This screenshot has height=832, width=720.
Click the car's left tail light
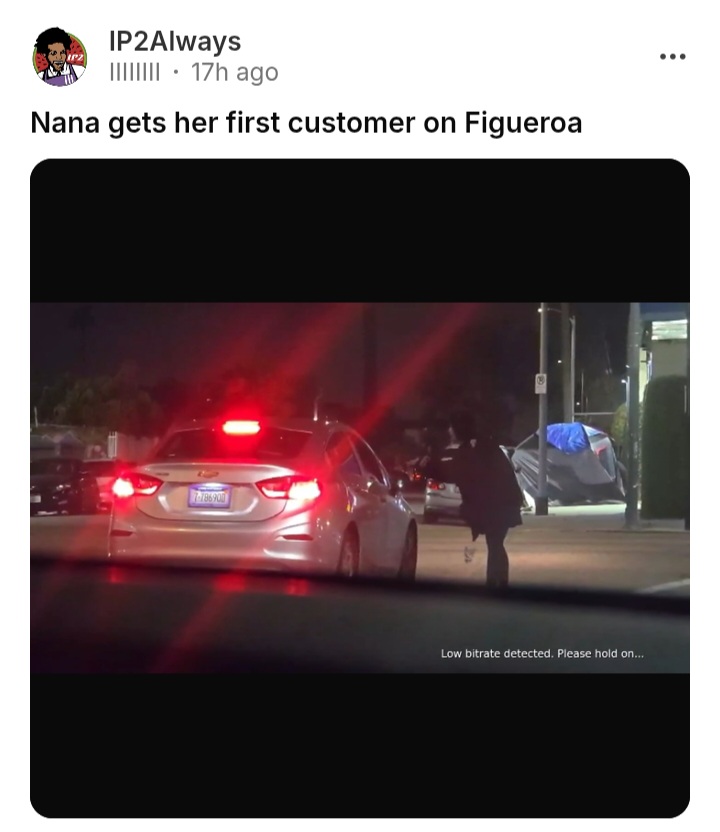(x=137, y=485)
